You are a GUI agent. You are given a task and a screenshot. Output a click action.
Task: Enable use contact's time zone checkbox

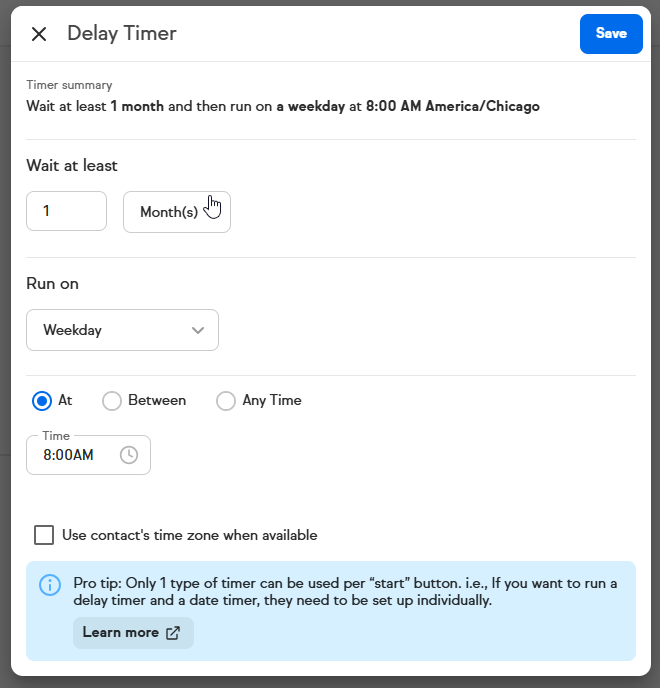(44, 535)
